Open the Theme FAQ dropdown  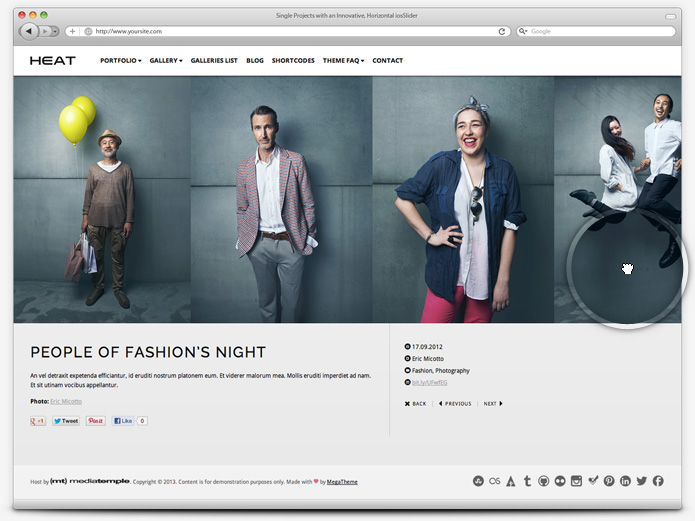[343, 61]
